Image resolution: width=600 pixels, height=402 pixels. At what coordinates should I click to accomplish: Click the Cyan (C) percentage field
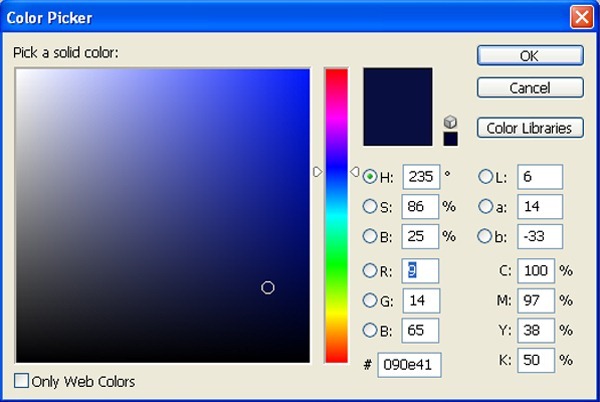click(x=536, y=271)
